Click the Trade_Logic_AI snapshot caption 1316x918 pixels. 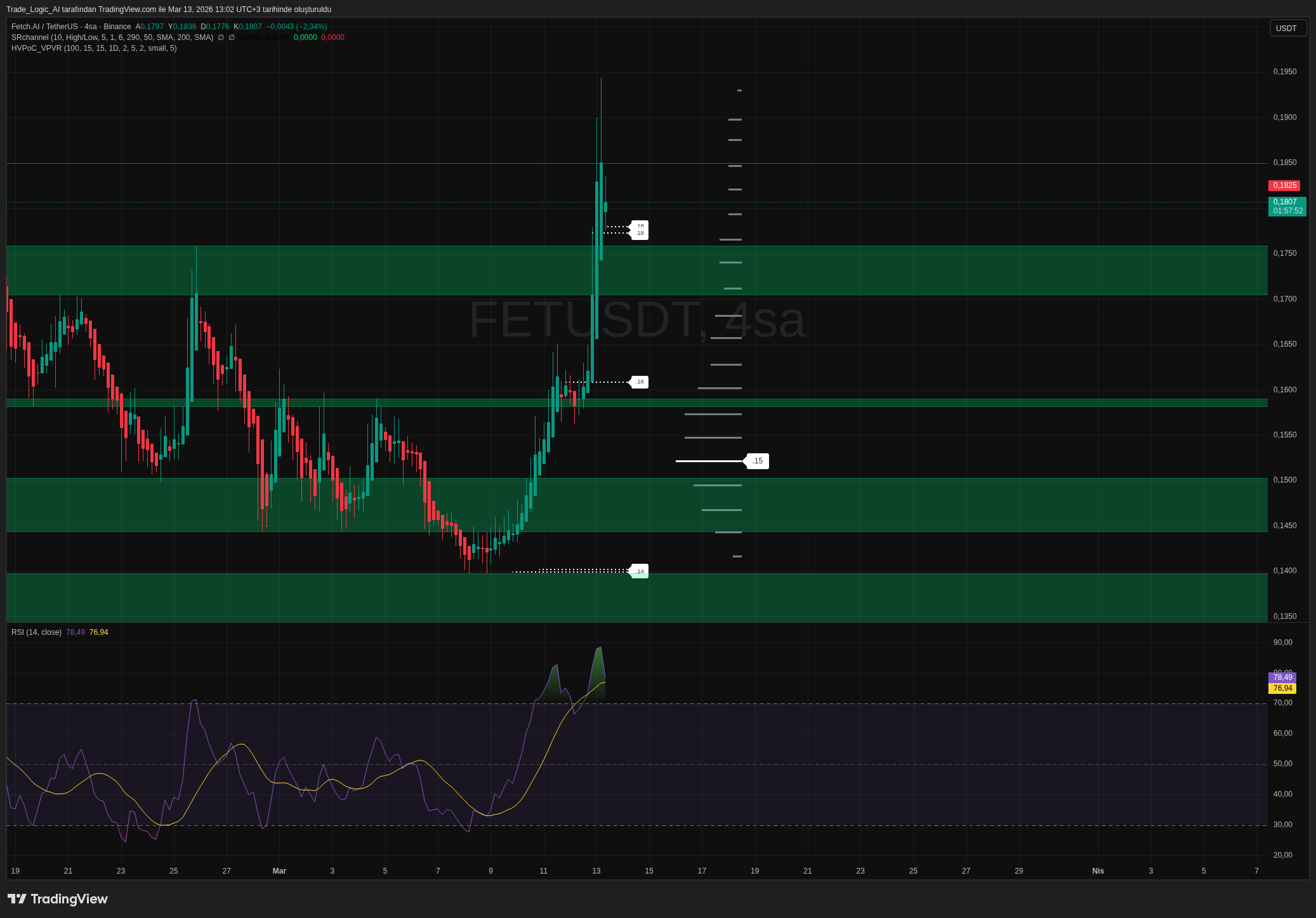click(169, 10)
